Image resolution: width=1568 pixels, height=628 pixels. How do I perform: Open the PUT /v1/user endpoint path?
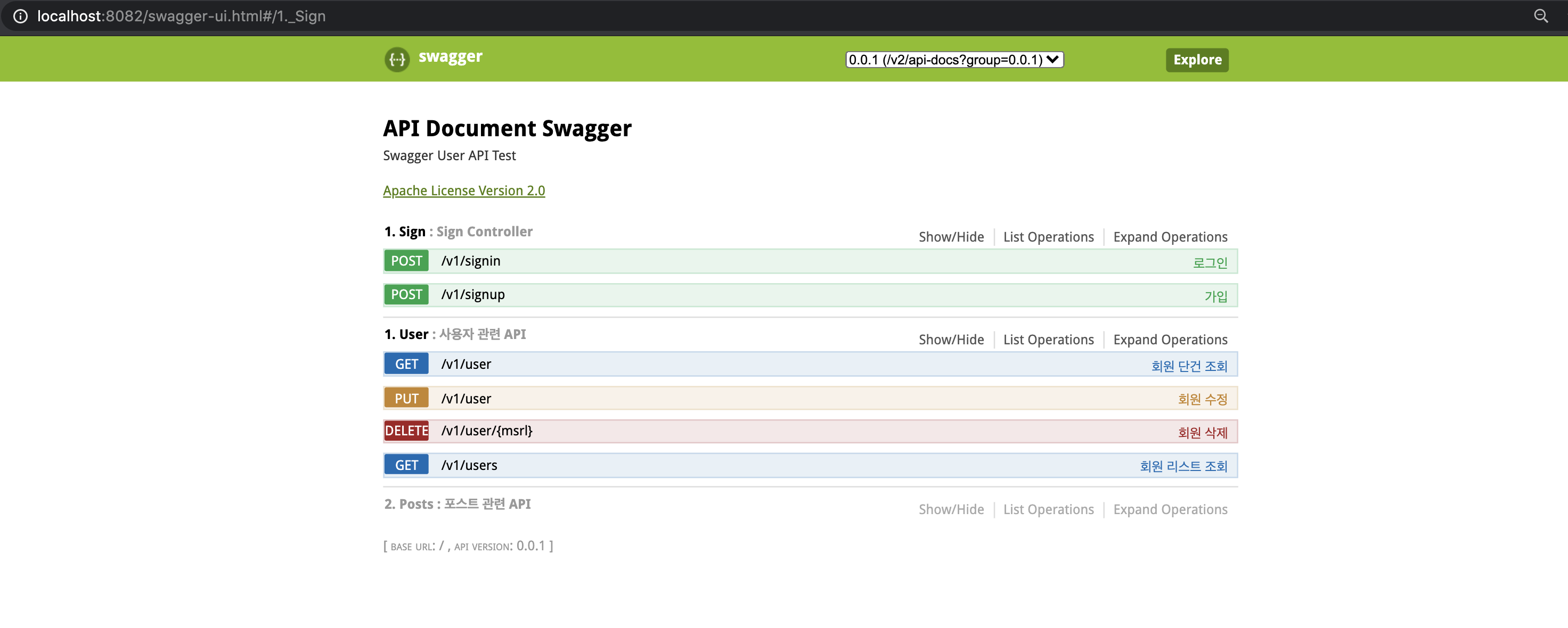pos(466,399)
